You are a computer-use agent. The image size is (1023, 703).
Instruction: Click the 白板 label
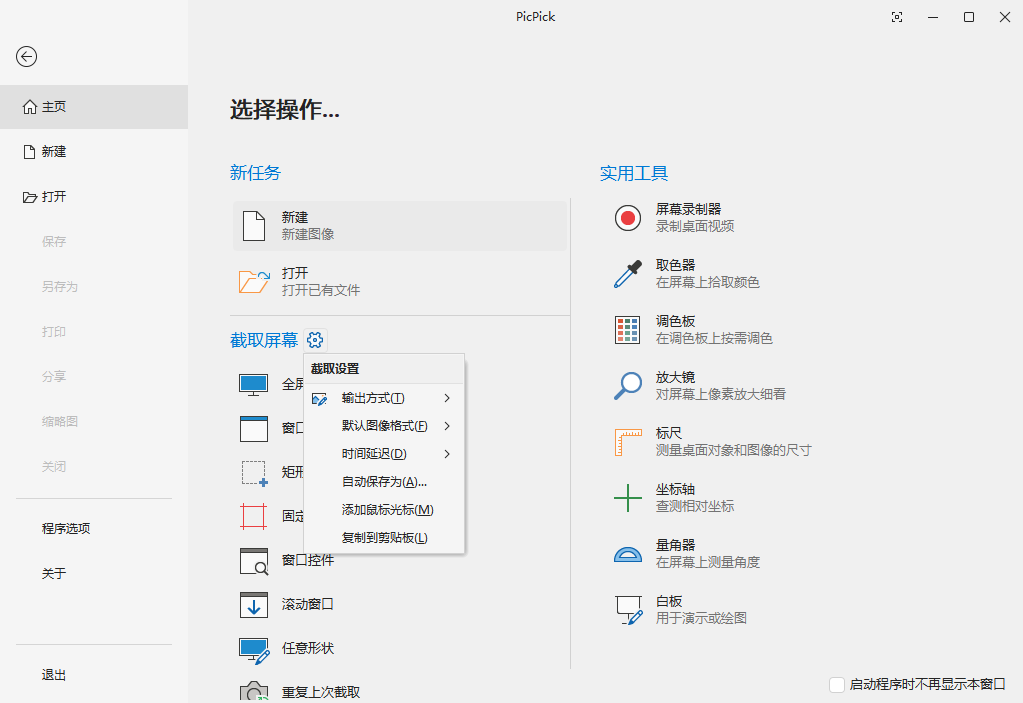[x=669, y=601]
